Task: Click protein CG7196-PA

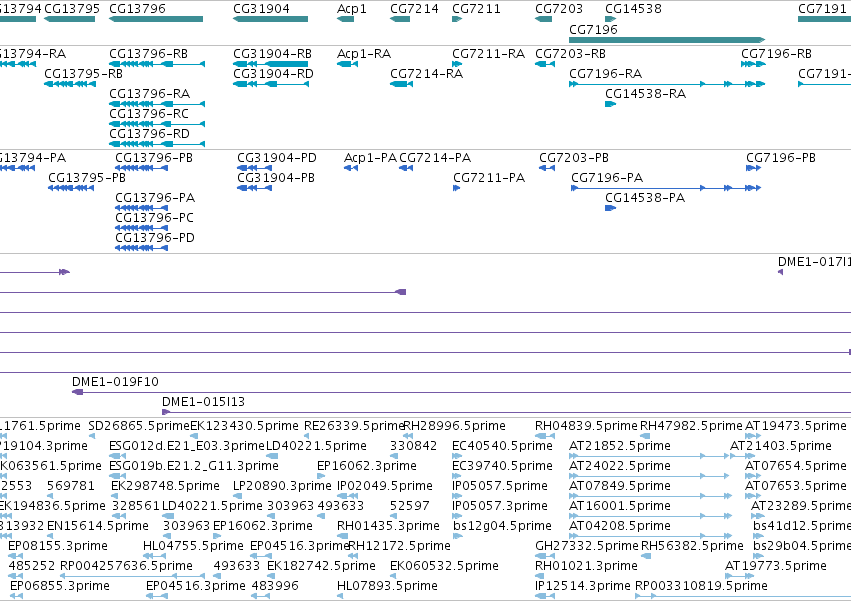Action: pyautogui.click(x=666, y=188)
